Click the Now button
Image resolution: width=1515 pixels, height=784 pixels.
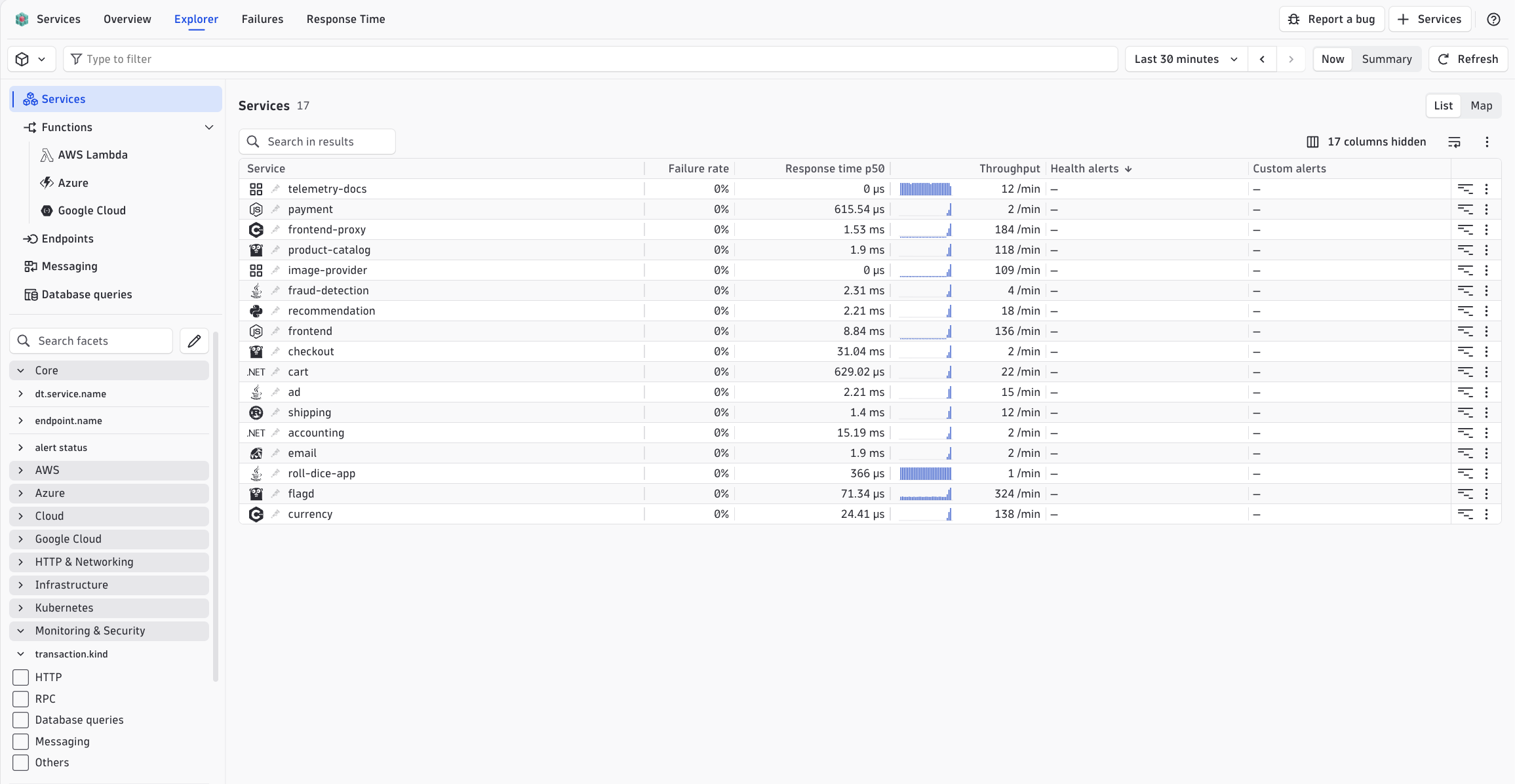point(1333,59)
